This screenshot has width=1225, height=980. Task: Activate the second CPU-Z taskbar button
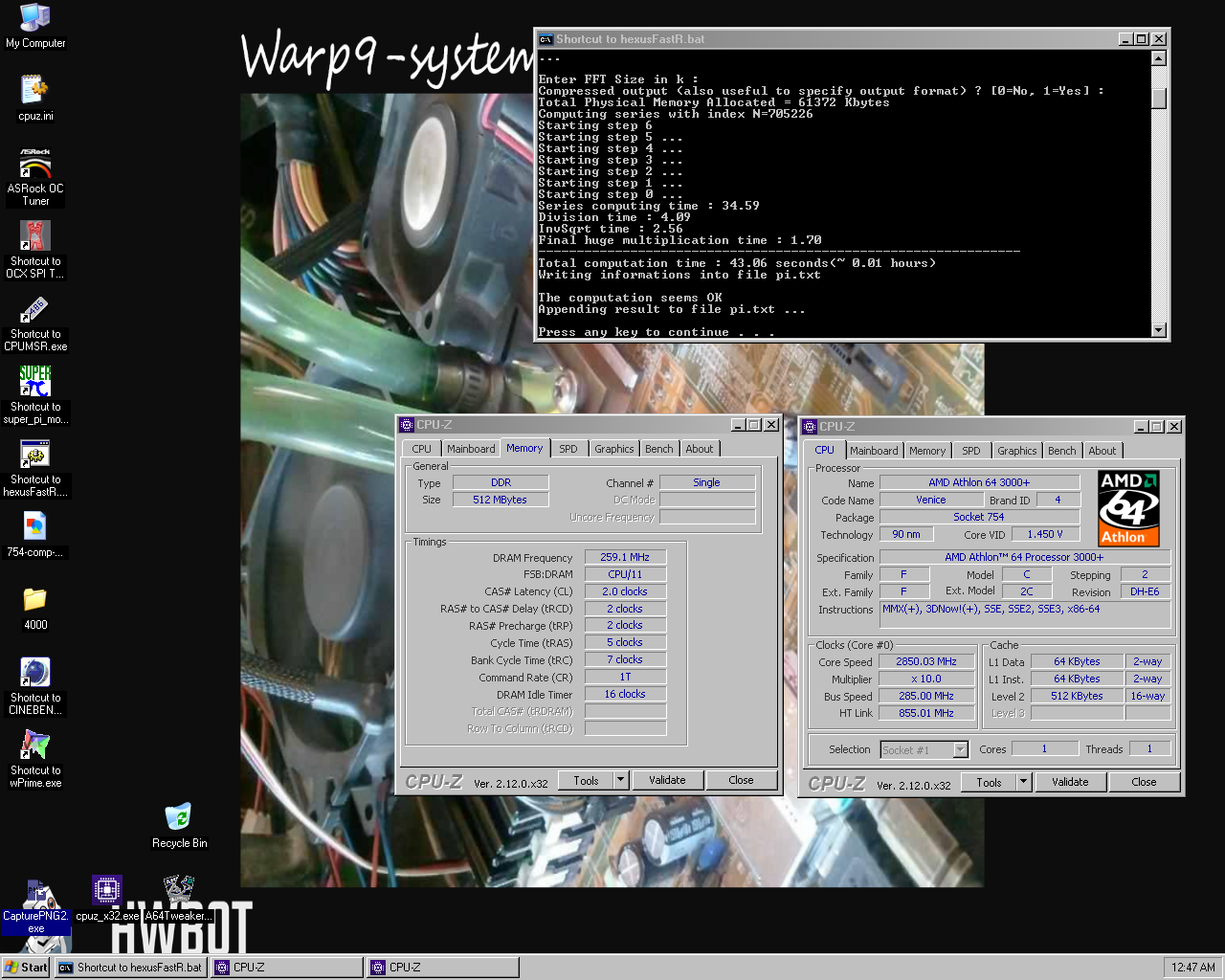click(x=443, y=968)
